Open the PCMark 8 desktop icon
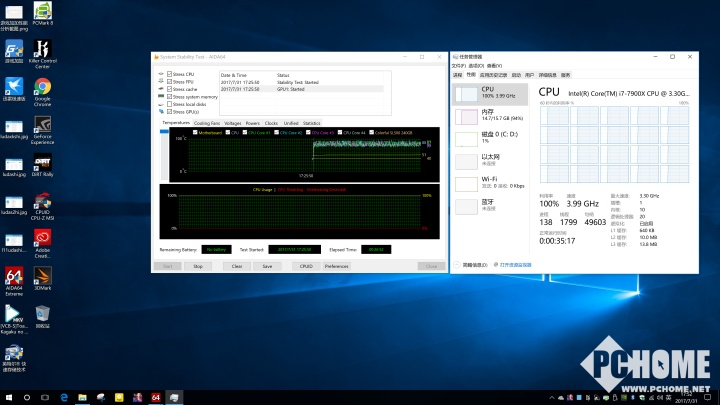 [x=42, y=14]
